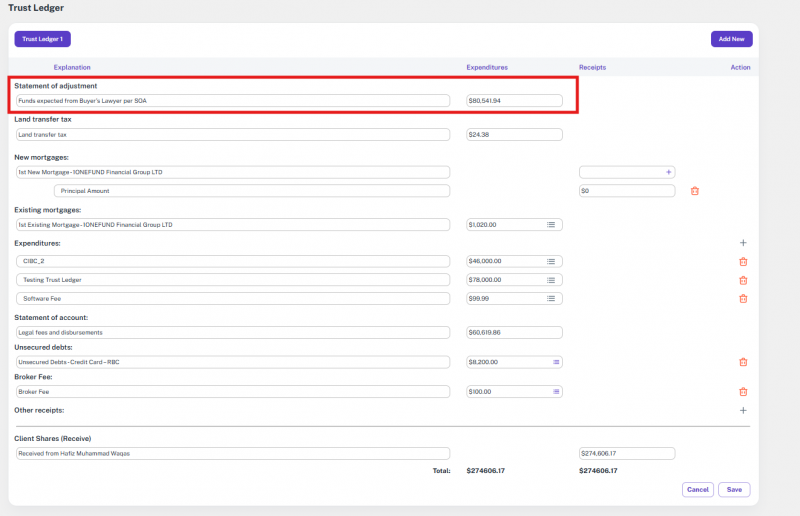Edit the Land transfer tax amount $24.38
800x516 pixels.
514,135
